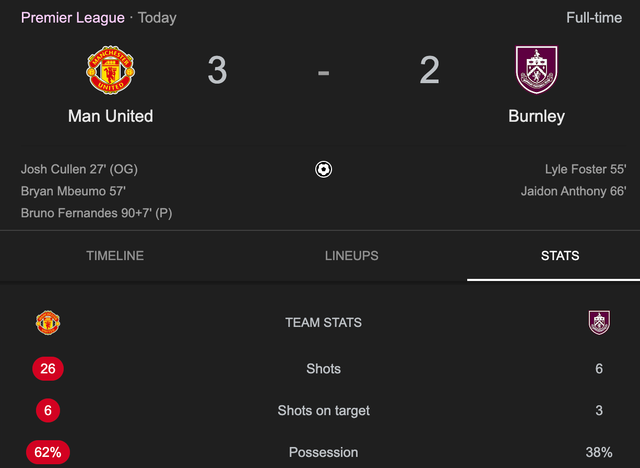Open the Premier League link

point(73,18)
